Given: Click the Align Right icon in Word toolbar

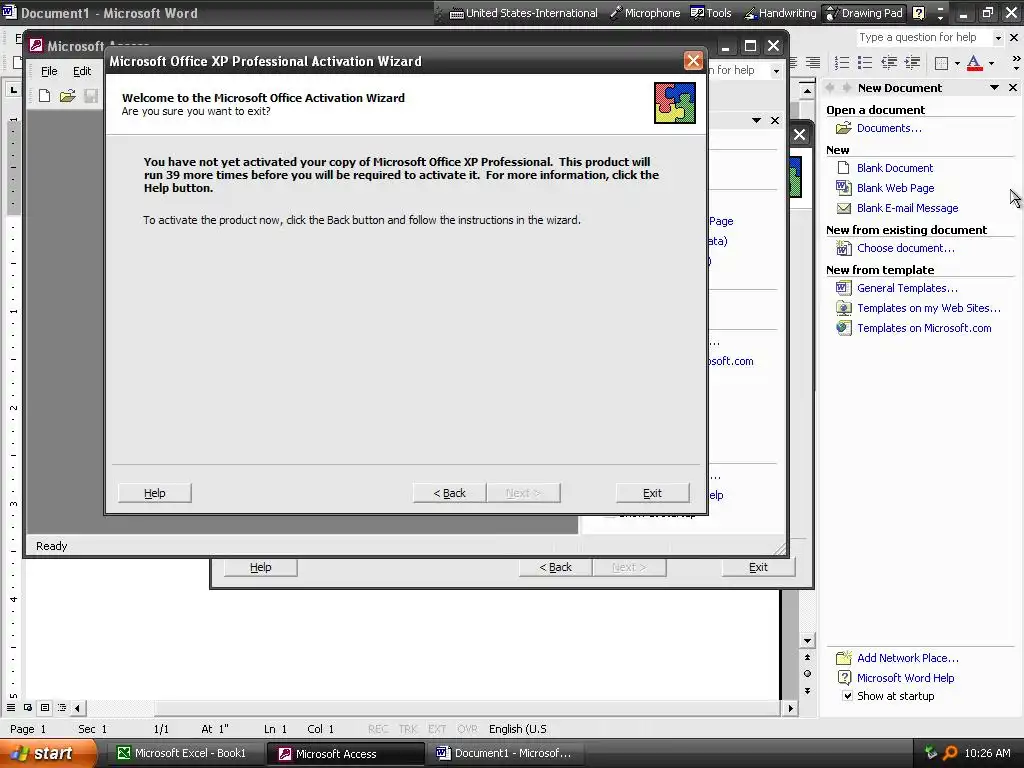Looking at the screenshot, I should tap(813, 63).
